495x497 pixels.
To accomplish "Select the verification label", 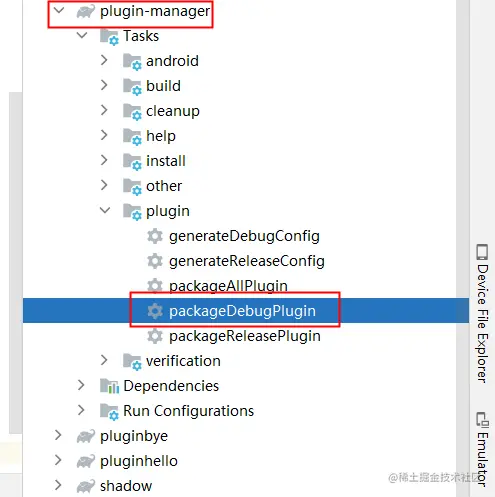I will [x=183, y=361].
